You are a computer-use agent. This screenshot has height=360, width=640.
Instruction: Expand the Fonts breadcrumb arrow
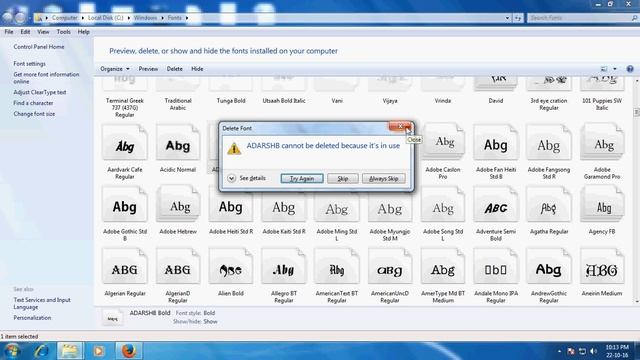click(x=187, y=18)
